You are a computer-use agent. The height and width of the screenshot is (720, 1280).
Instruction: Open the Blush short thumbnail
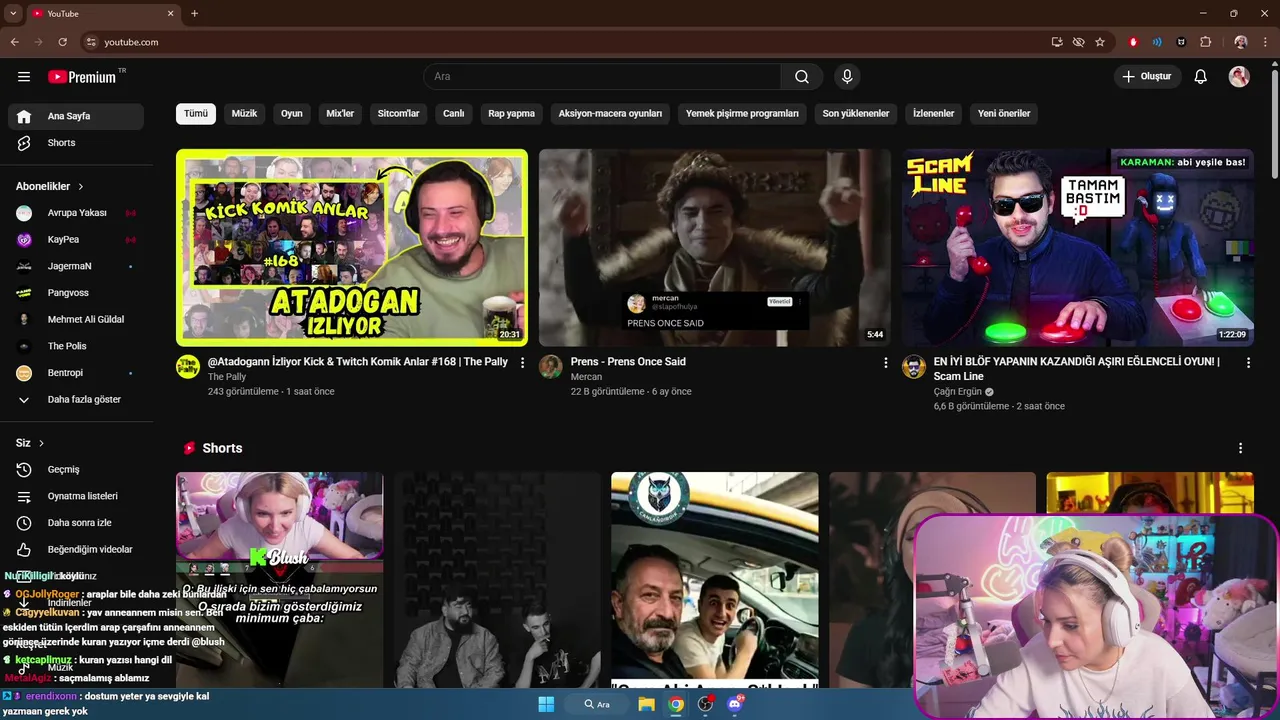pyautogui.click(x=279, y=580)
